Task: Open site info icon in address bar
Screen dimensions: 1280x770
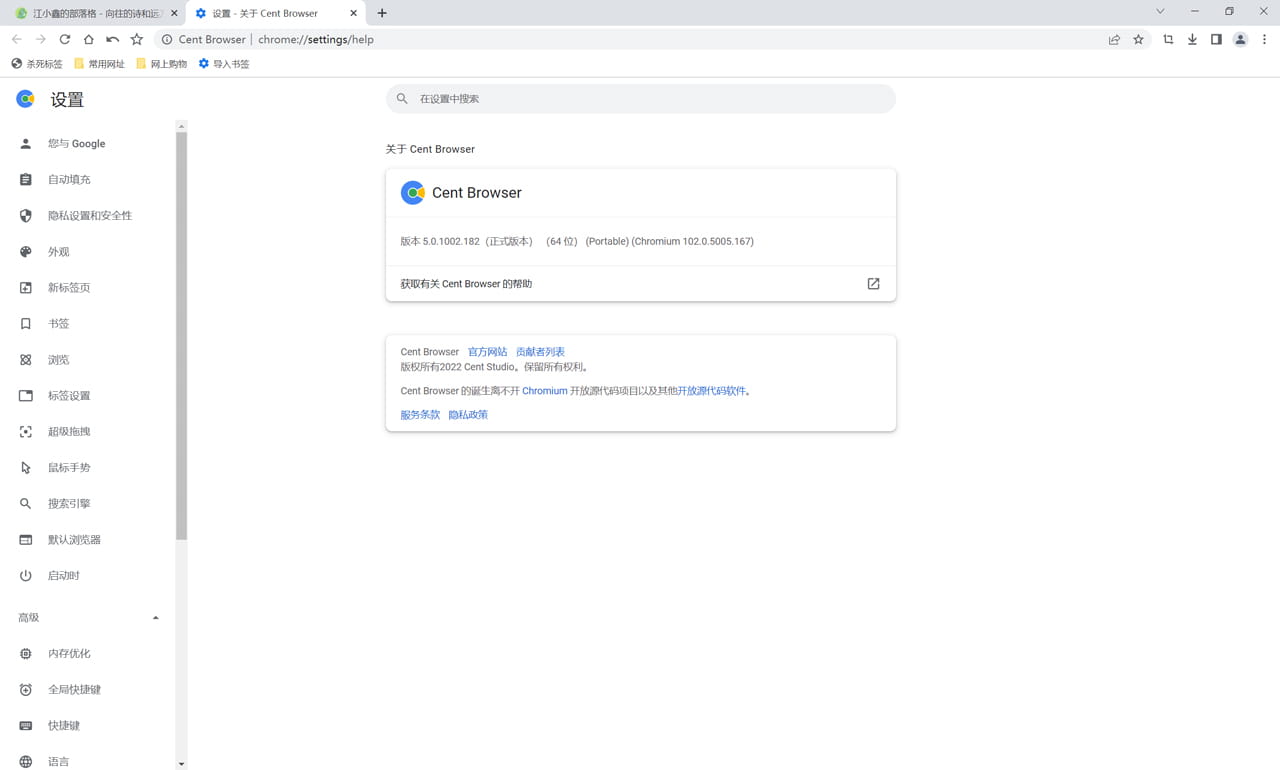Action: click(x=167, y=39)
